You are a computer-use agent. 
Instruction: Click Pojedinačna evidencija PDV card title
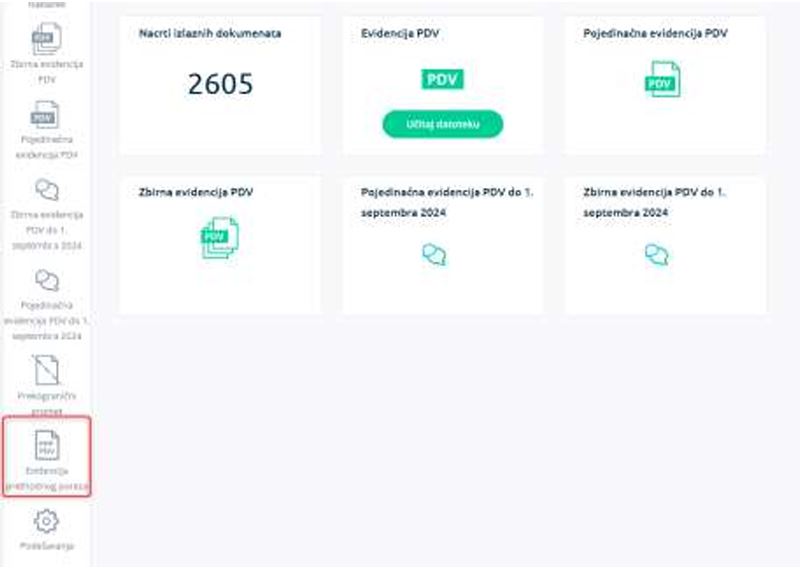pyautogui.click(x=655, y=34)
